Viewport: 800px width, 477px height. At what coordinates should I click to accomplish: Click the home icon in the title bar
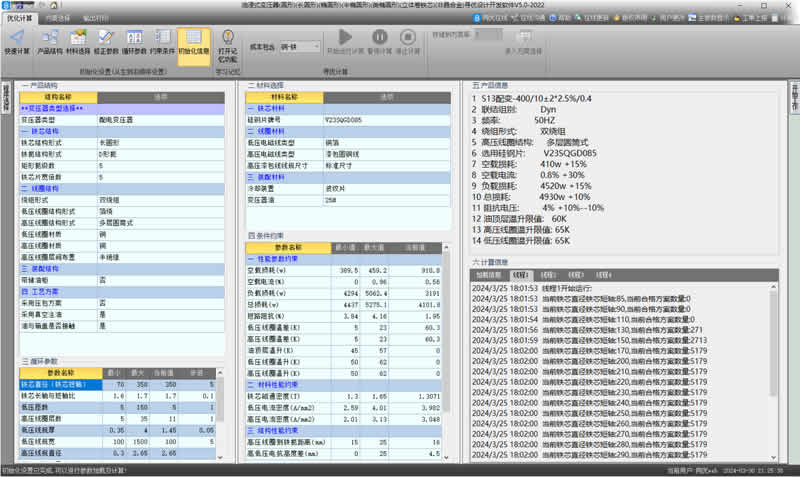pyautogui.click(x=54, y=5)
